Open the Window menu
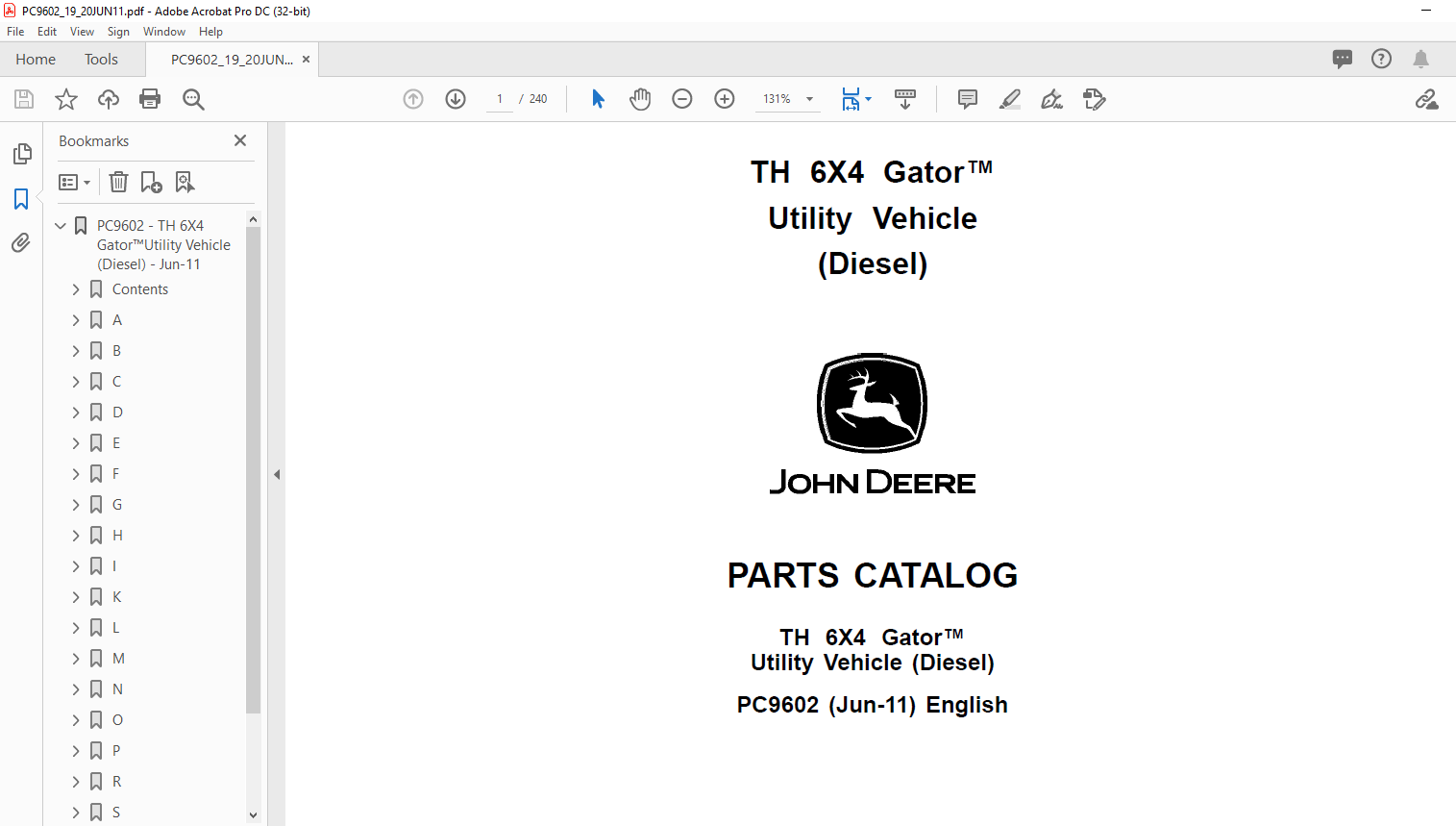 click(164, 32)
